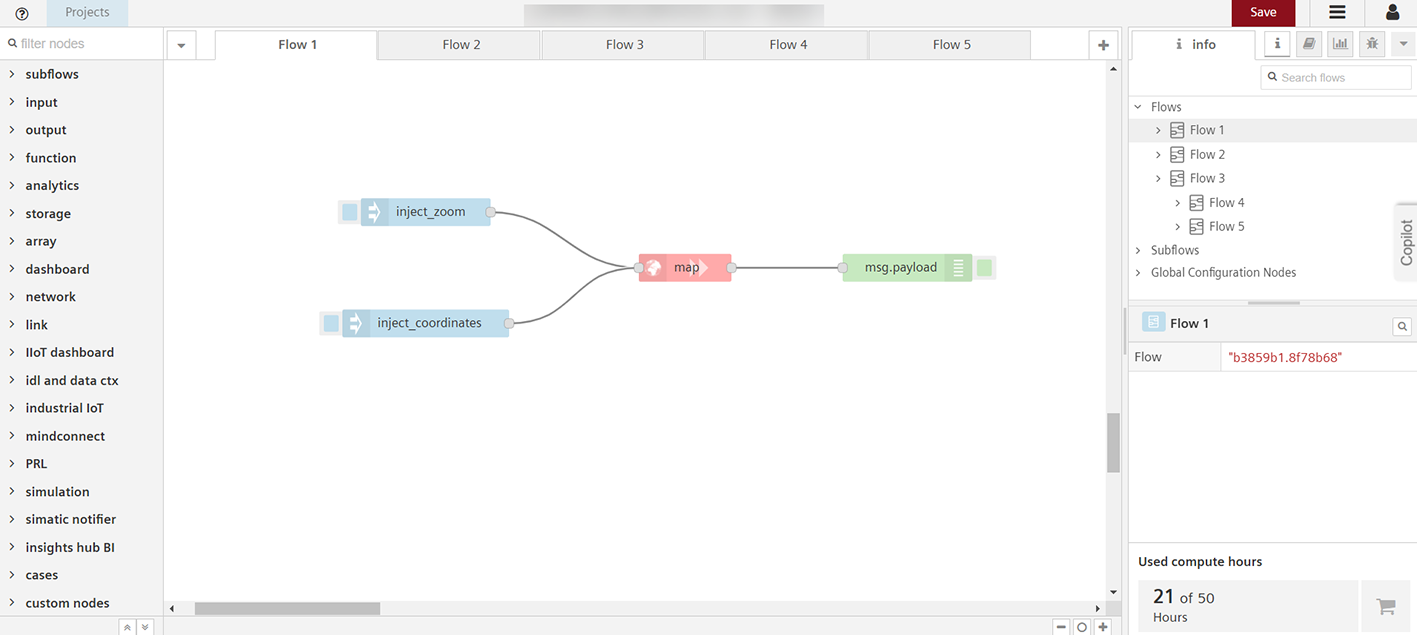This screenshot has height=635, width=1417.
Task: Expand Flow 1 in the info tree
Action: [x=1158, y=130]
